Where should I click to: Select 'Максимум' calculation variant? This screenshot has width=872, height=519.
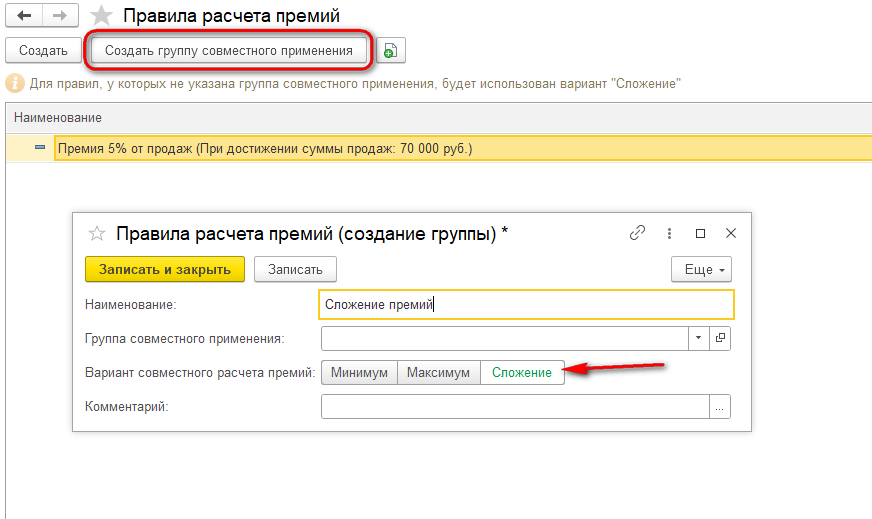[x=438, y=373]
